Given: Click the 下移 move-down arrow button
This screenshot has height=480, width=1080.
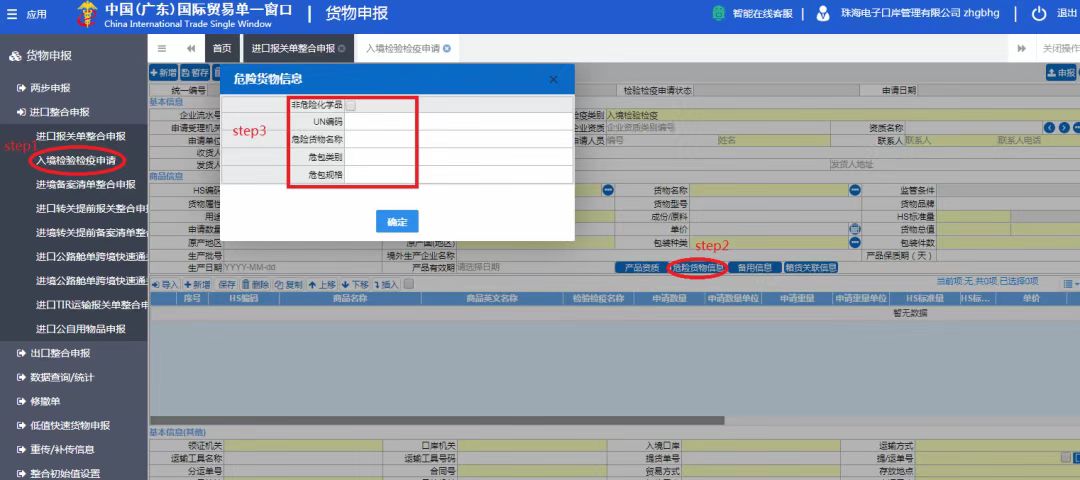Looking at the screenshot, I should pyautogui.click(x=355, y=284).
